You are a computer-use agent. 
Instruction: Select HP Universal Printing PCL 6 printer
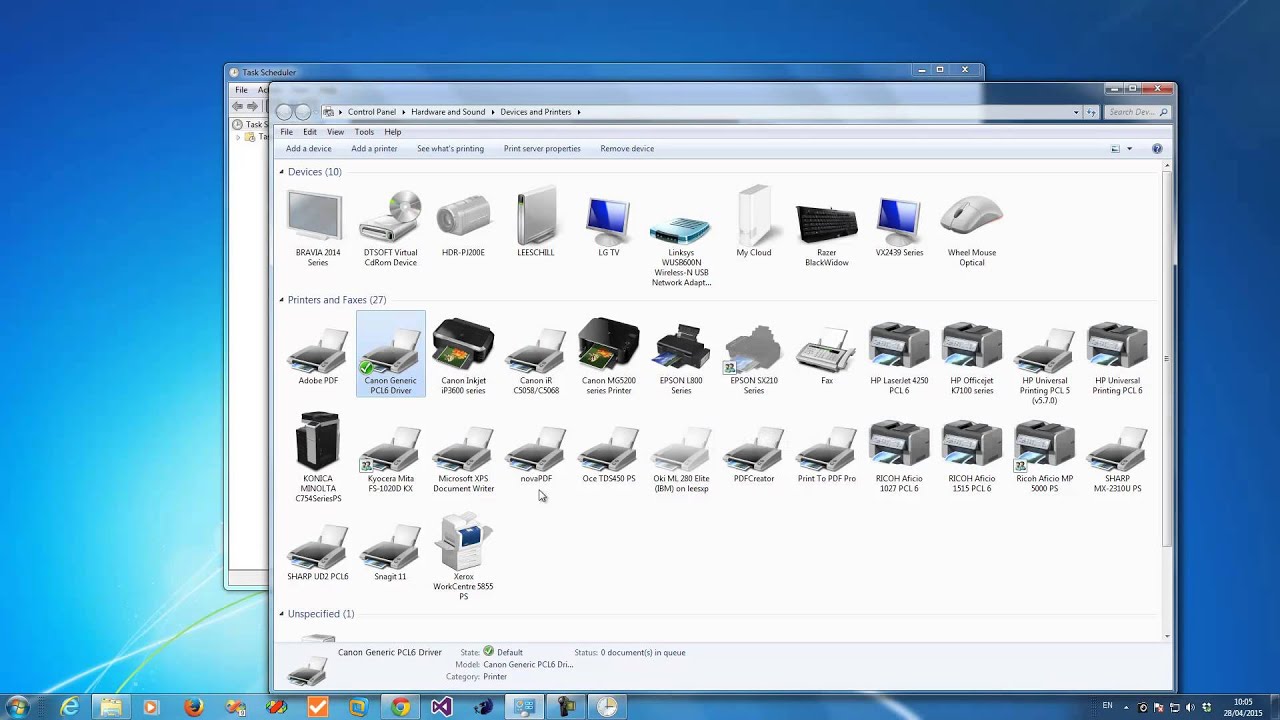pos(1117,356)
